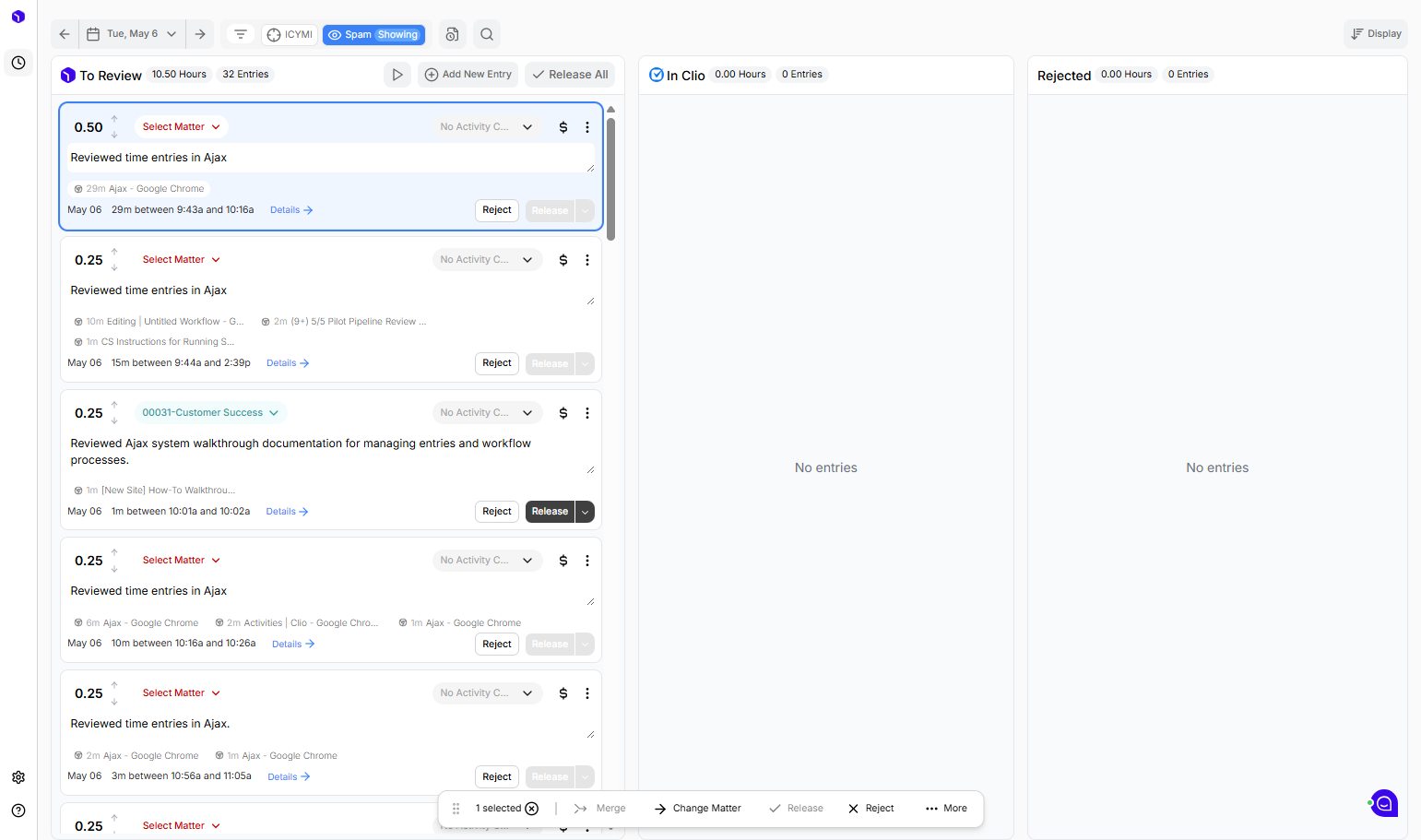Reject the 29m between 9:43a entry
Image resolution: width=1421 pixels, height=840 pixels.
coord(497,210)
